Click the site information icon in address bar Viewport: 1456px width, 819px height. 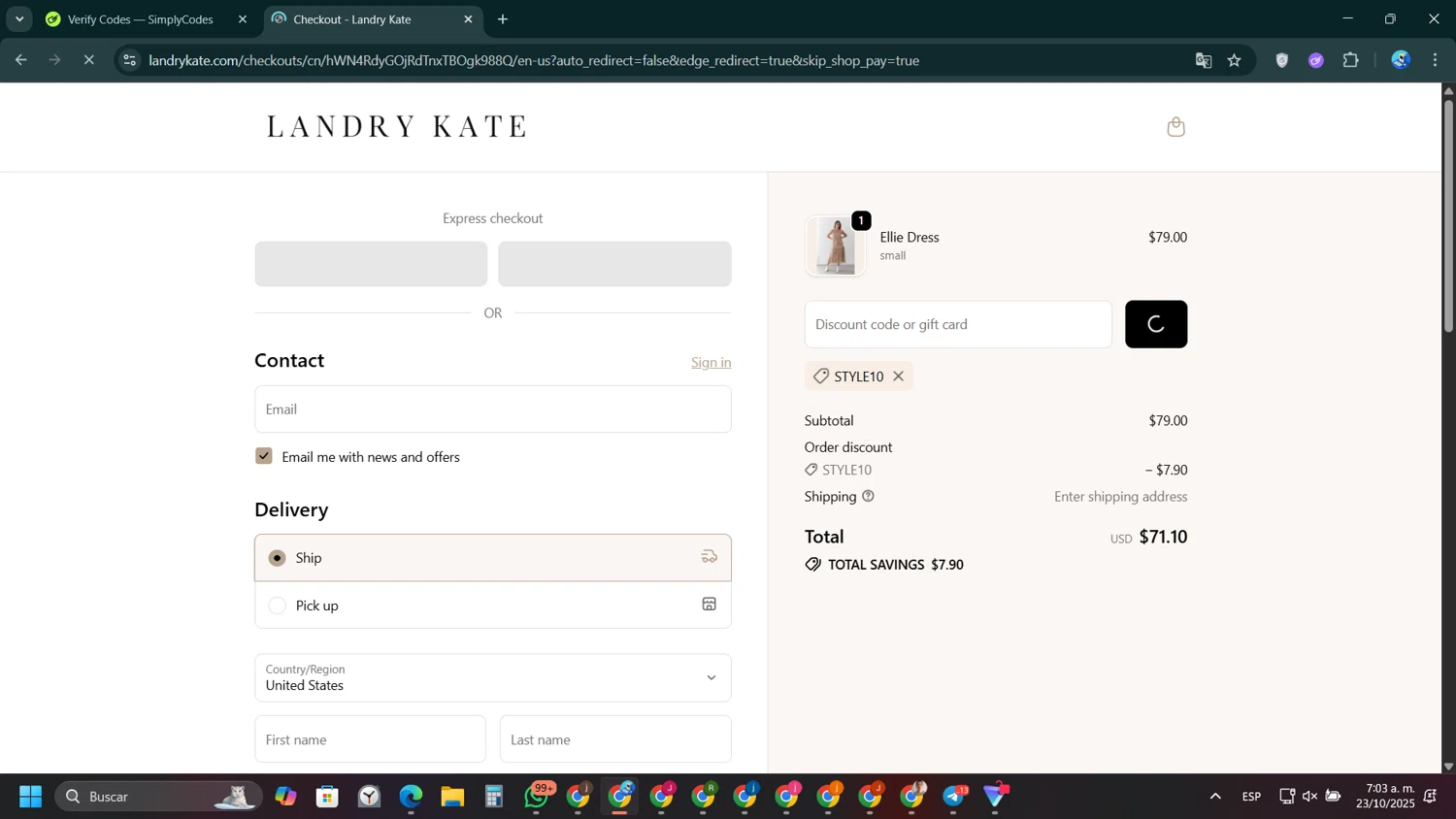[x=129, y=60]
